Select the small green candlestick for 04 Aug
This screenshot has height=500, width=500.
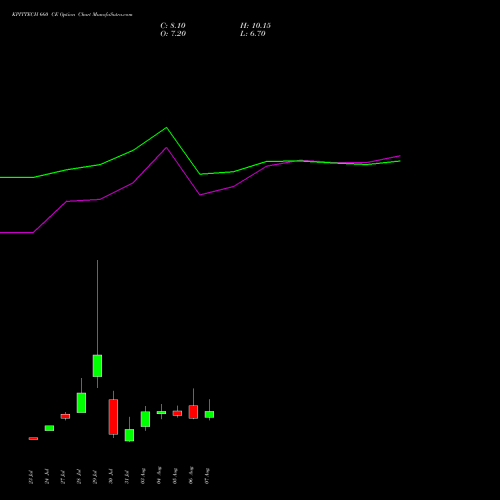(161, 413)
